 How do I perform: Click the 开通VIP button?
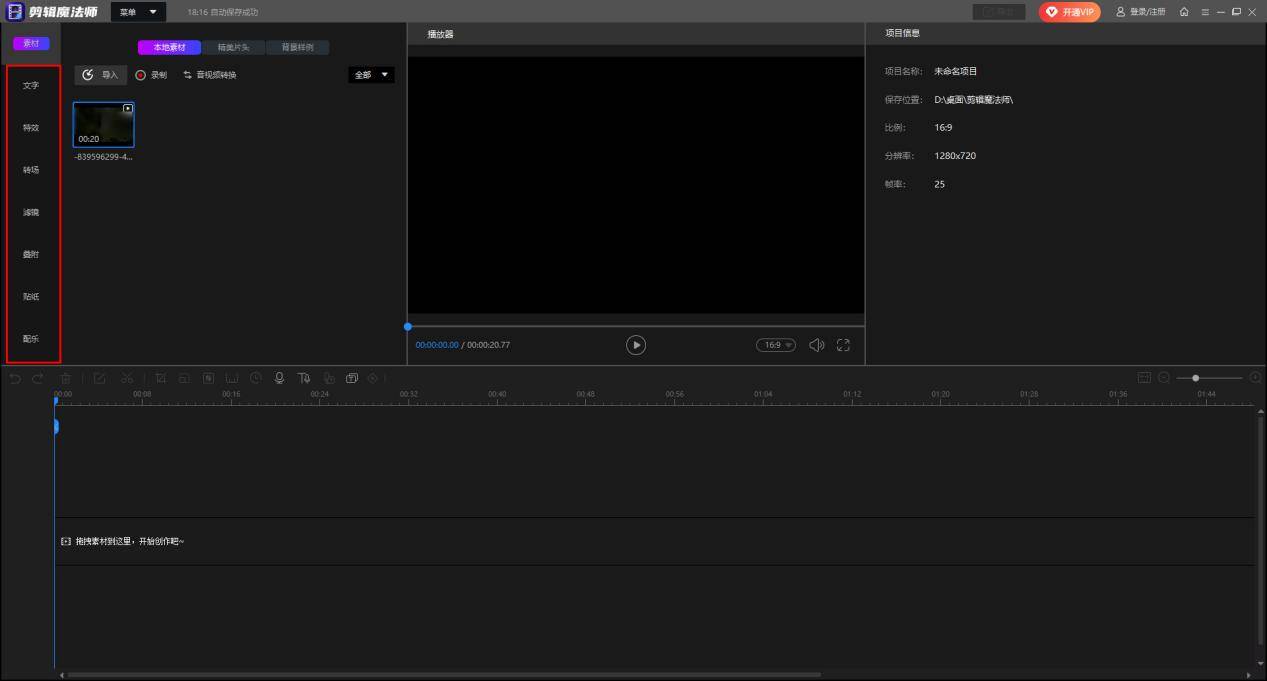[x=1069, y=12]
